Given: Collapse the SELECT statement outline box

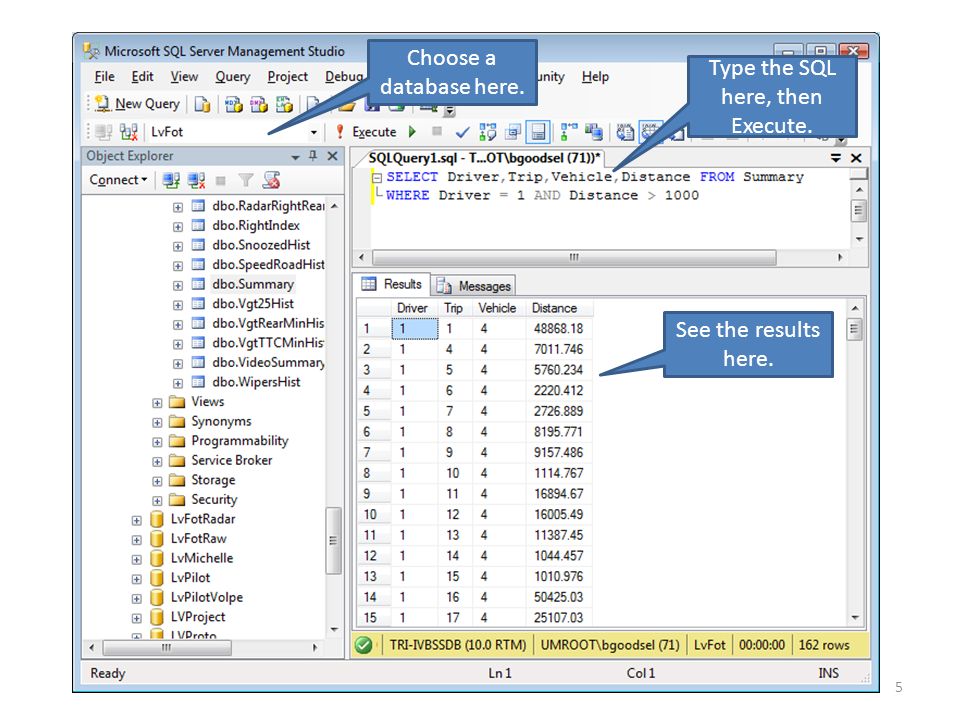Looking at the screenshot, I should (x=377, y=178).
